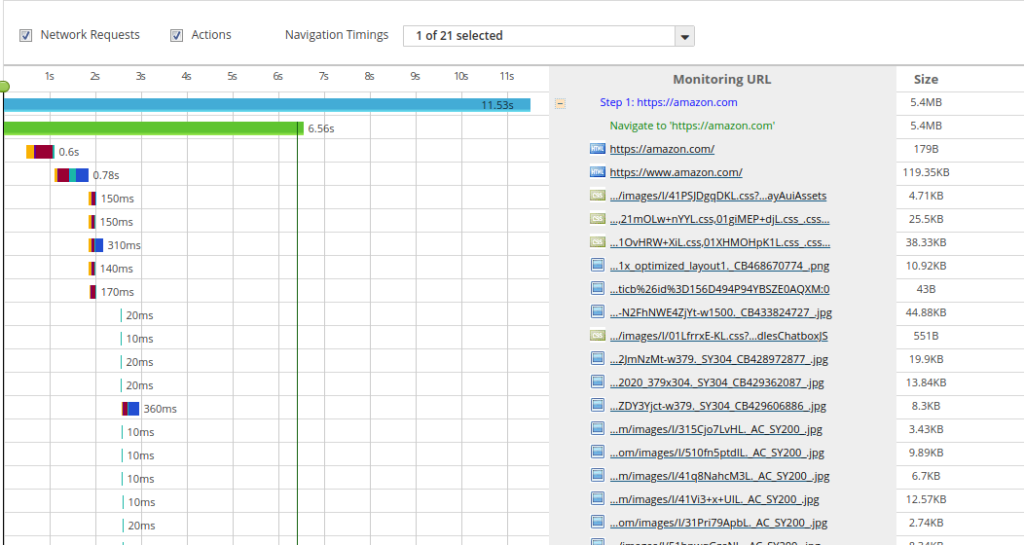Click the Size column header

[925, 79]
